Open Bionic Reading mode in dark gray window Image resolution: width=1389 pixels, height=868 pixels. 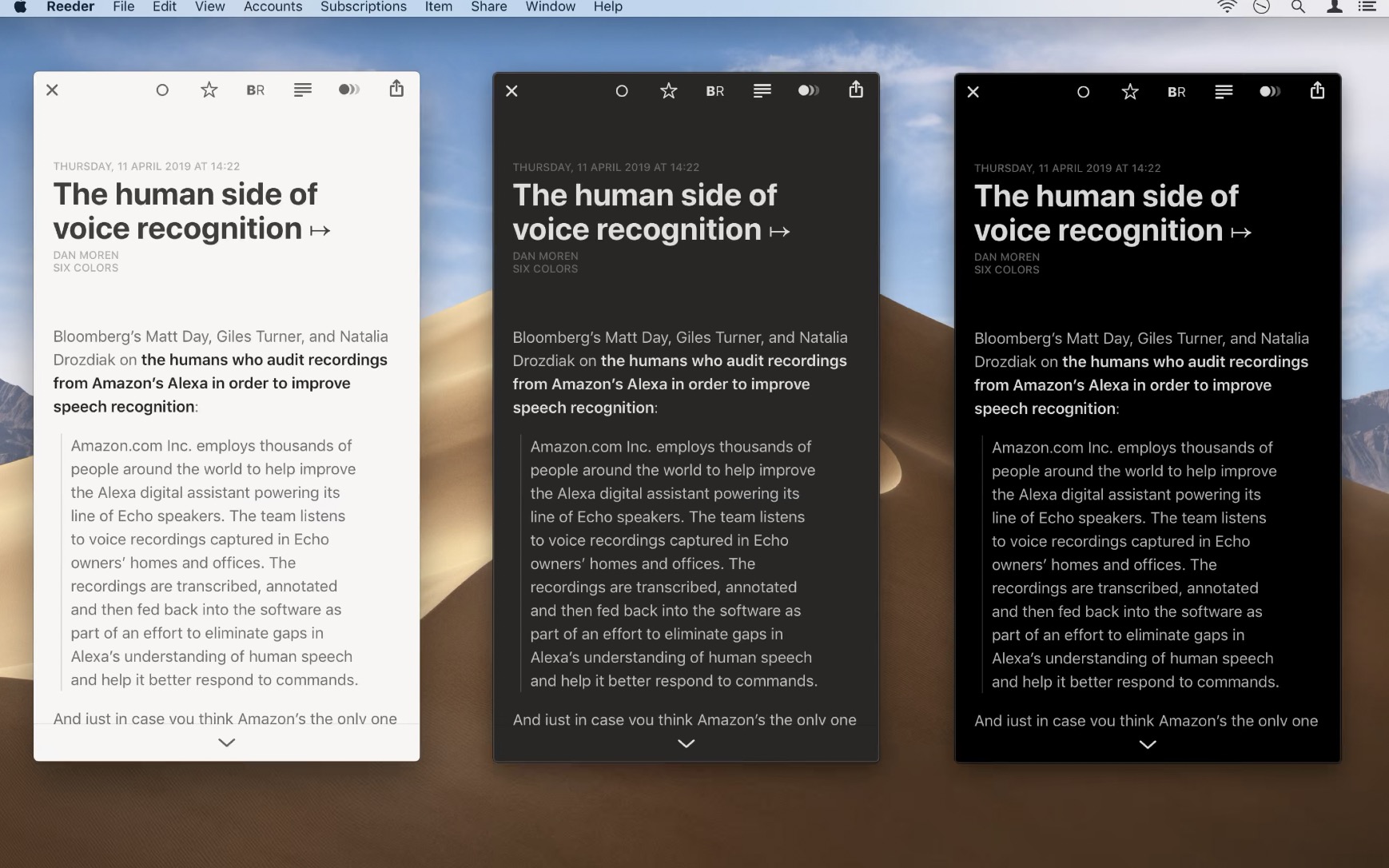pos(715,91)
